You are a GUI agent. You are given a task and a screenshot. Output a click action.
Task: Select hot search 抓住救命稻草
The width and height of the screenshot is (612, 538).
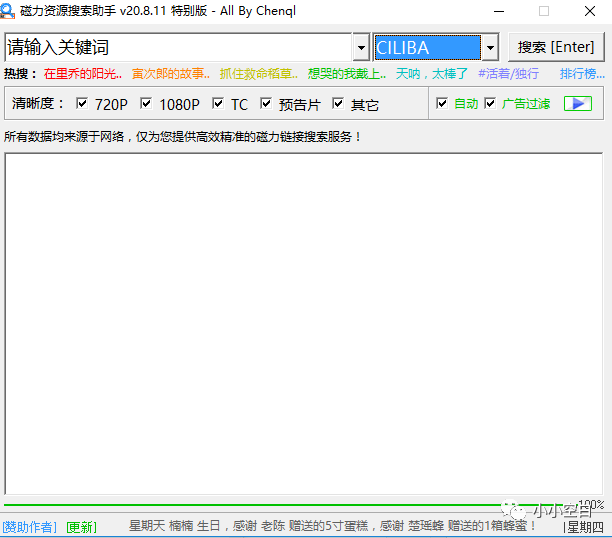coord(259,74)
